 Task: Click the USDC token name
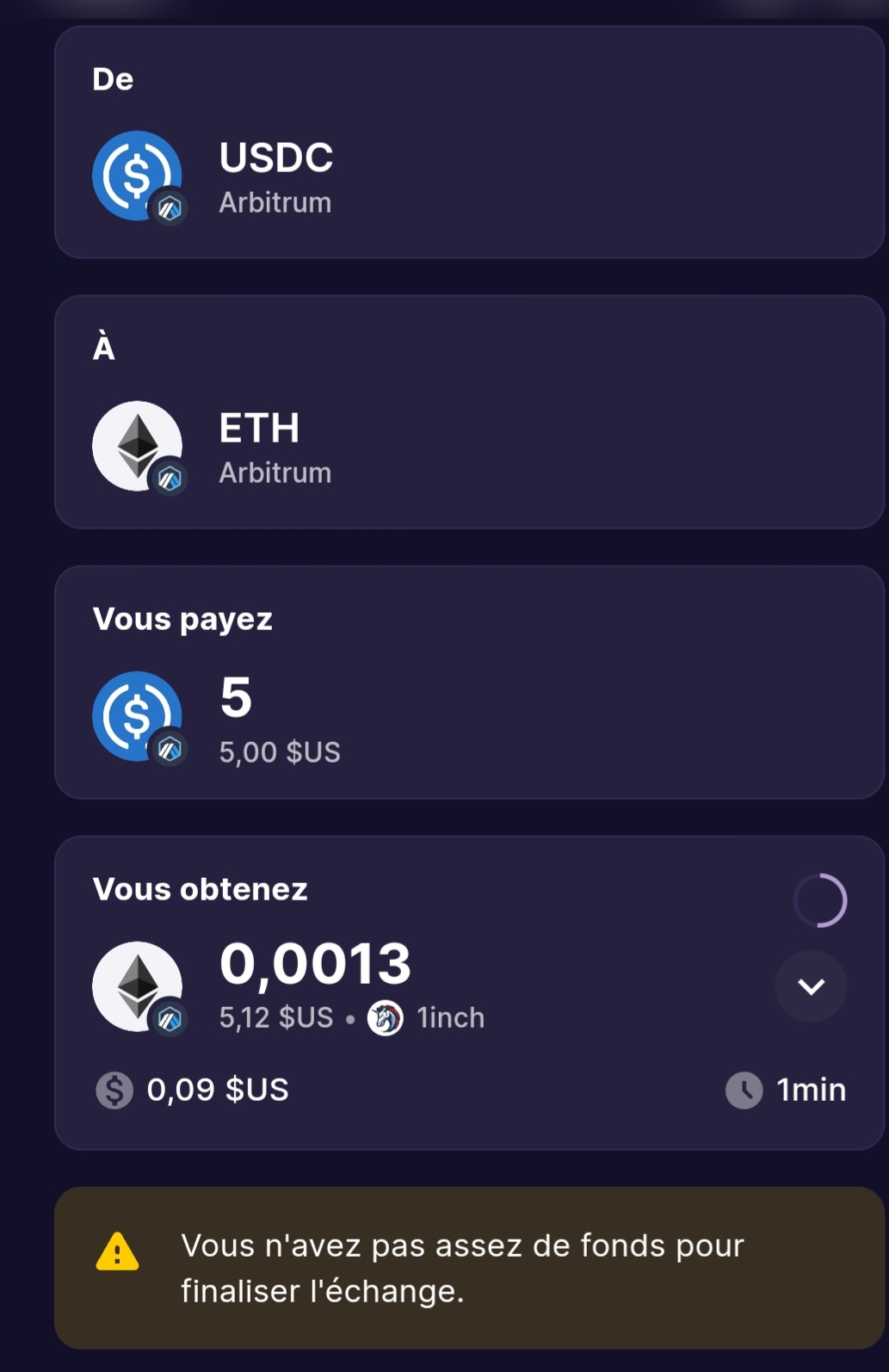[x=276, y=158]
